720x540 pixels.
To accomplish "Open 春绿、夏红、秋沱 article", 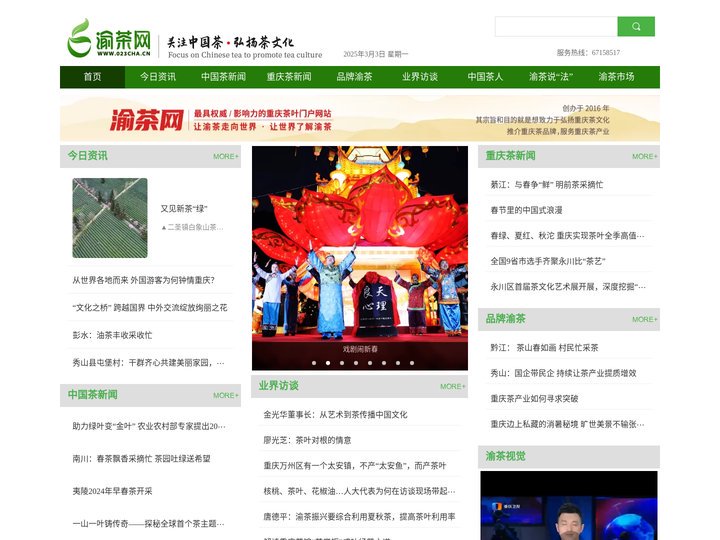I will point(568,236).
